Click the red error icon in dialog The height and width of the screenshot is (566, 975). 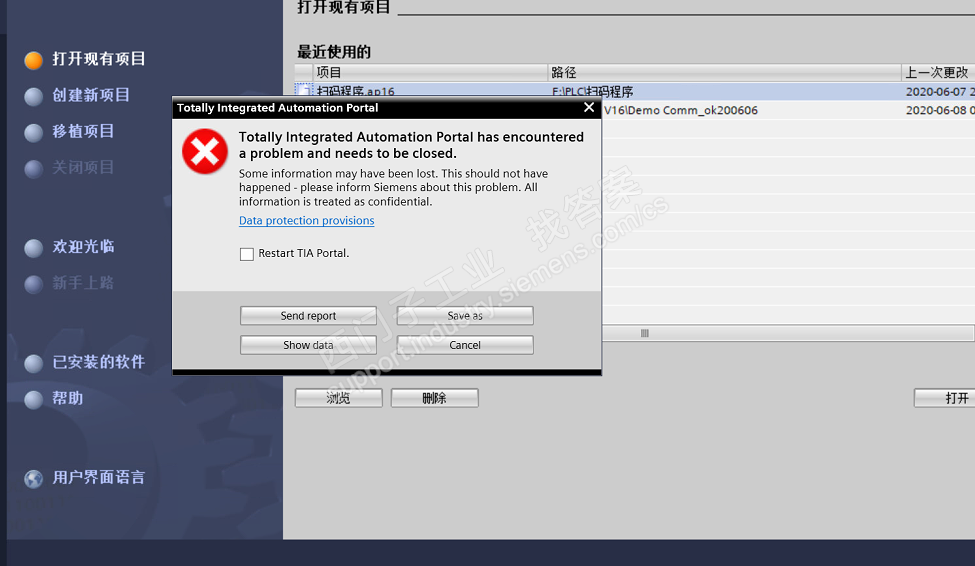pyautogui.click(x=205, y=151)
